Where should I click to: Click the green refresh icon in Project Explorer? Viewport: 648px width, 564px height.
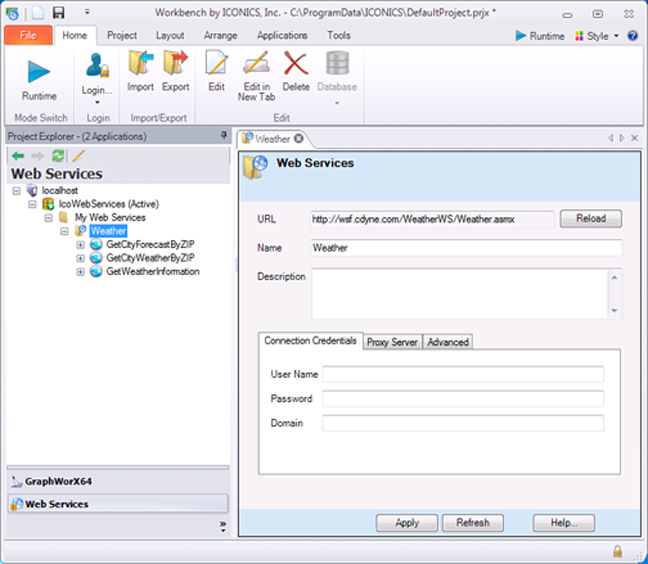click(58, 156)
